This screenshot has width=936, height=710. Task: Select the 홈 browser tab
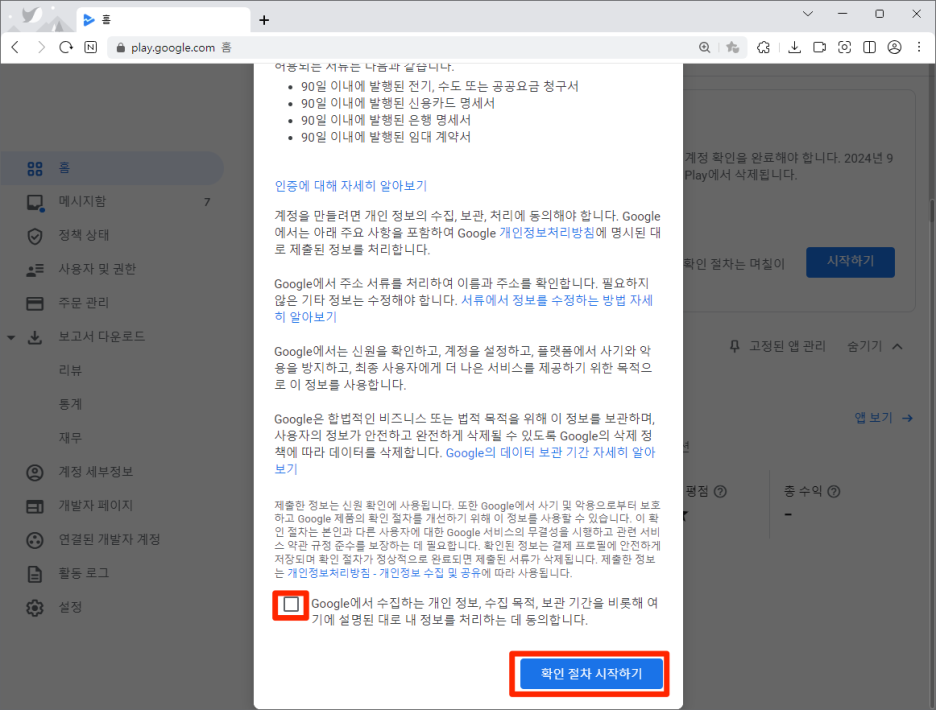coord(164,20)
